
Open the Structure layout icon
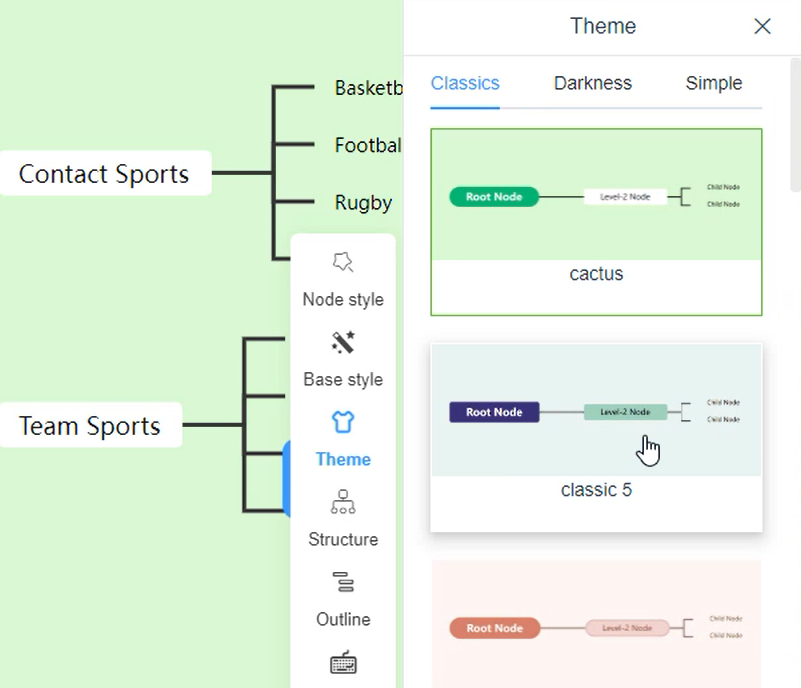(343, 502)
